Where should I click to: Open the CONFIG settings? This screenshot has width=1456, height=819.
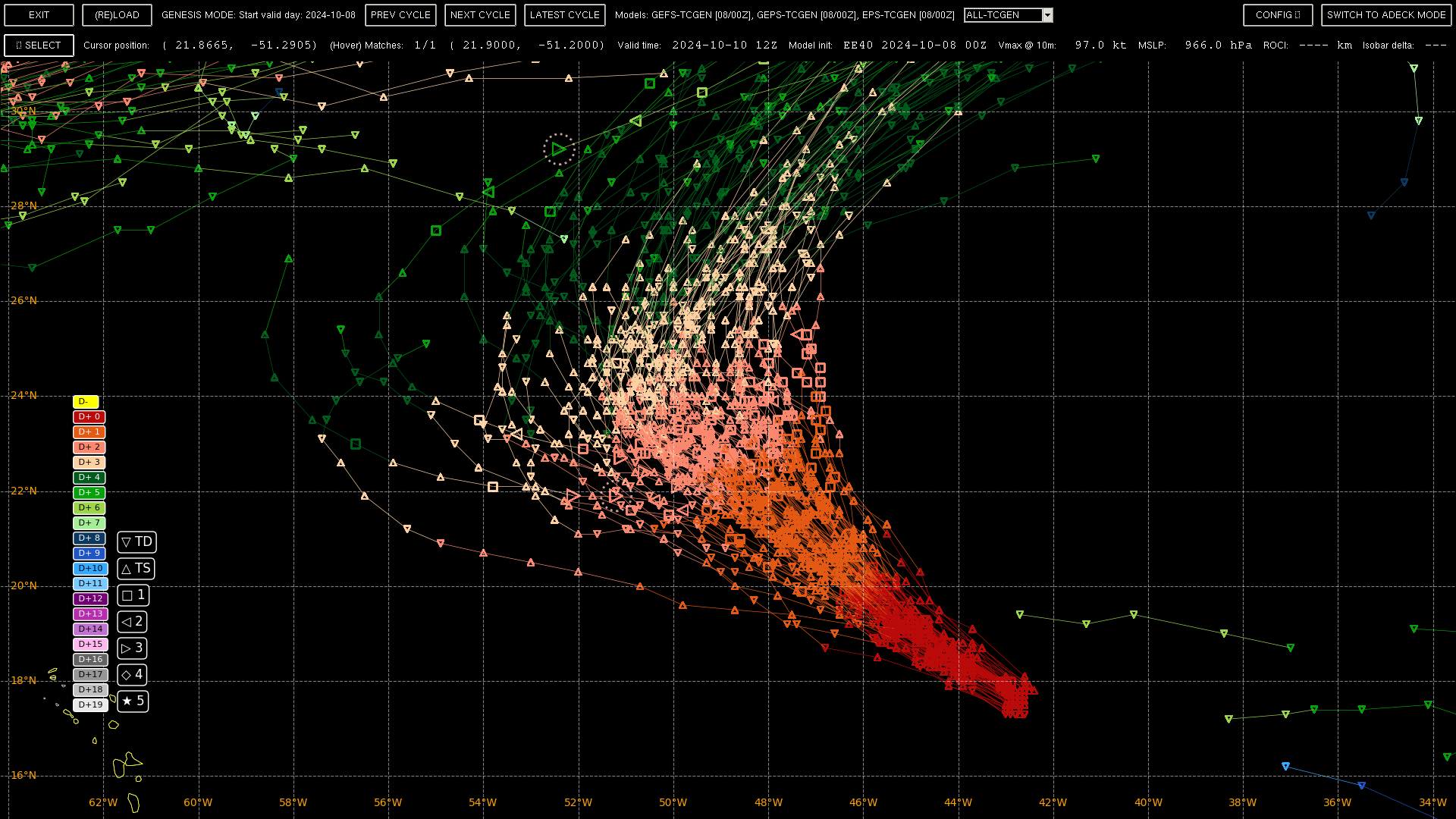(x=1278, y=15)
